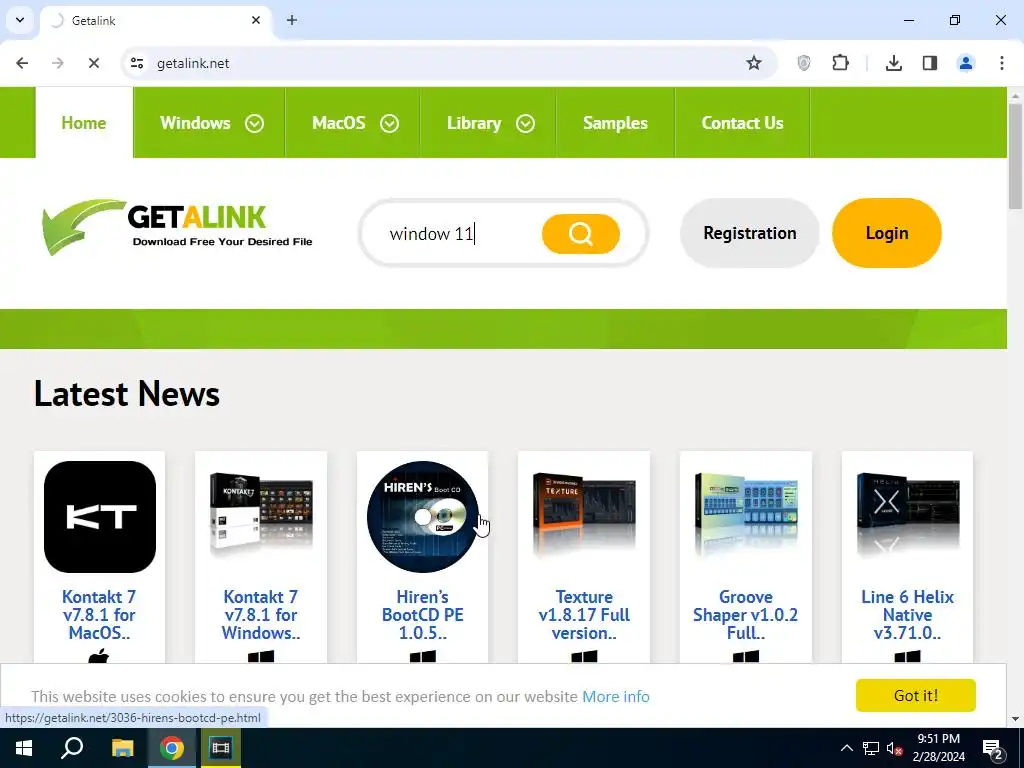This screenshot has height=768, width=1024.
Task: Stop page loading with the X button
Action: [93, 63]
